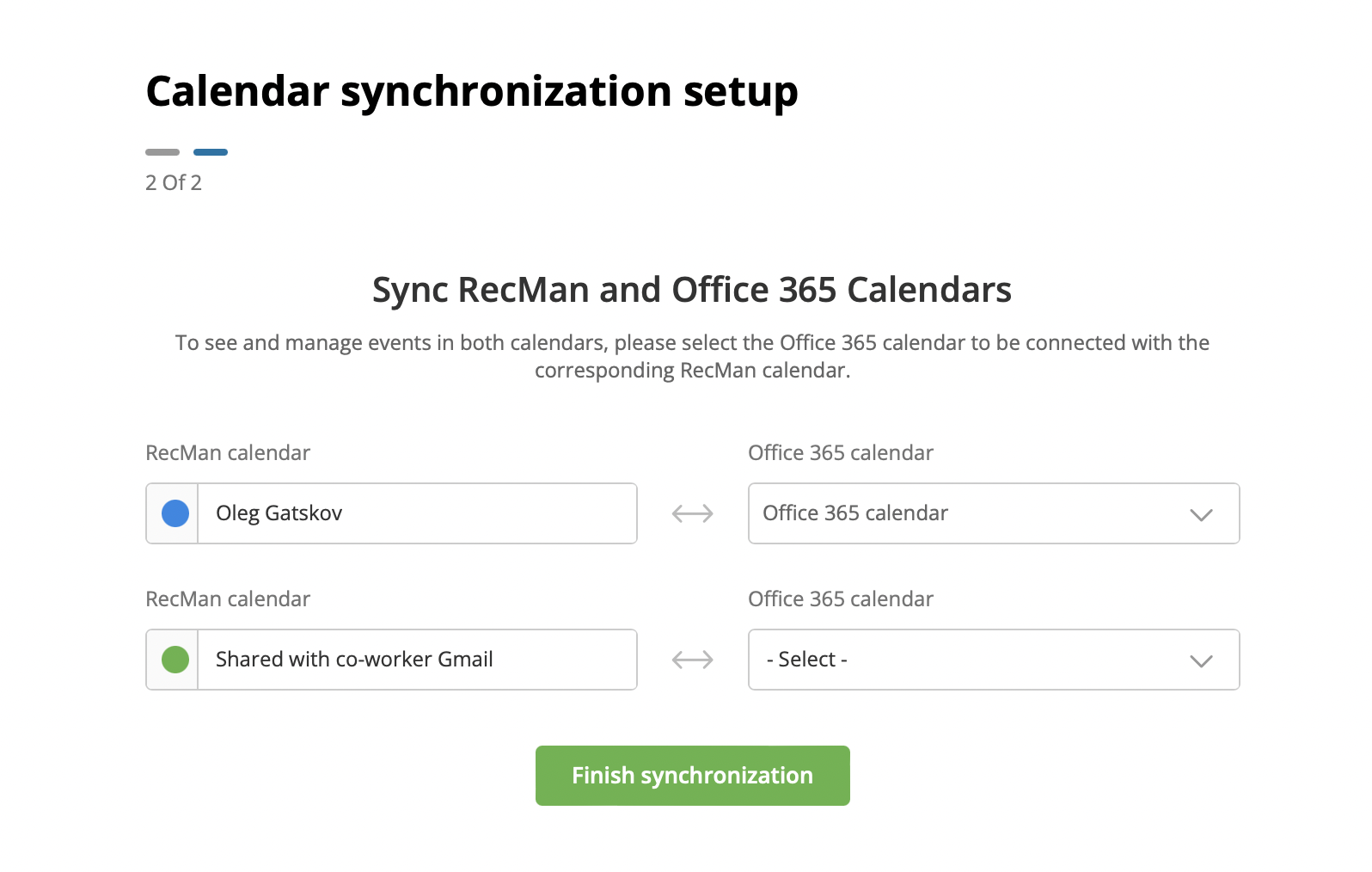Click the second Office 365 calendar label
Image resolution: width=1372 pixels, height=872 pixels.
840,599
